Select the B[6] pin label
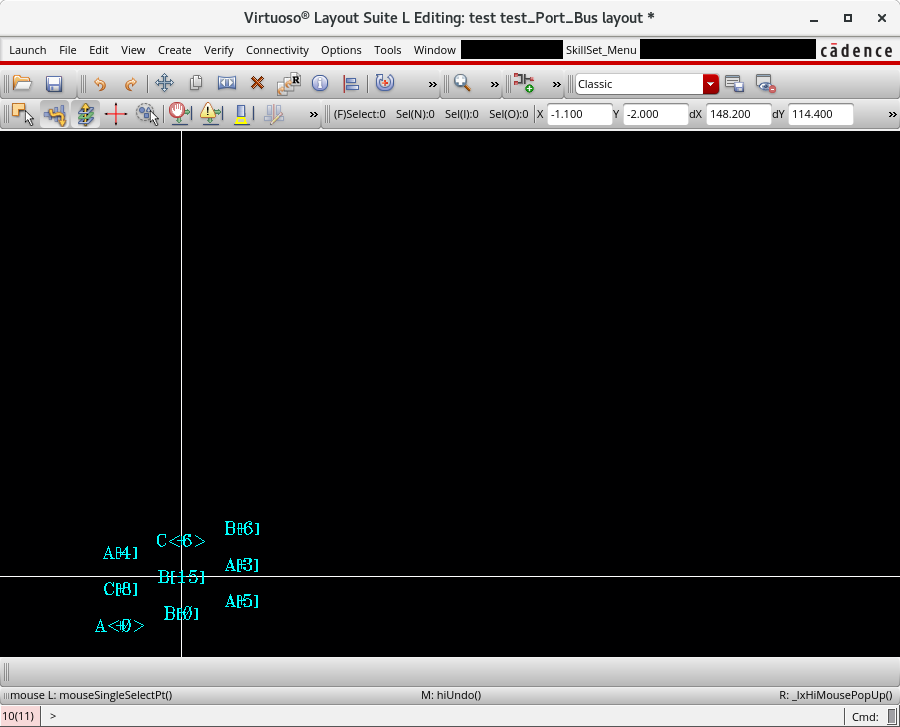 [242, 528]
